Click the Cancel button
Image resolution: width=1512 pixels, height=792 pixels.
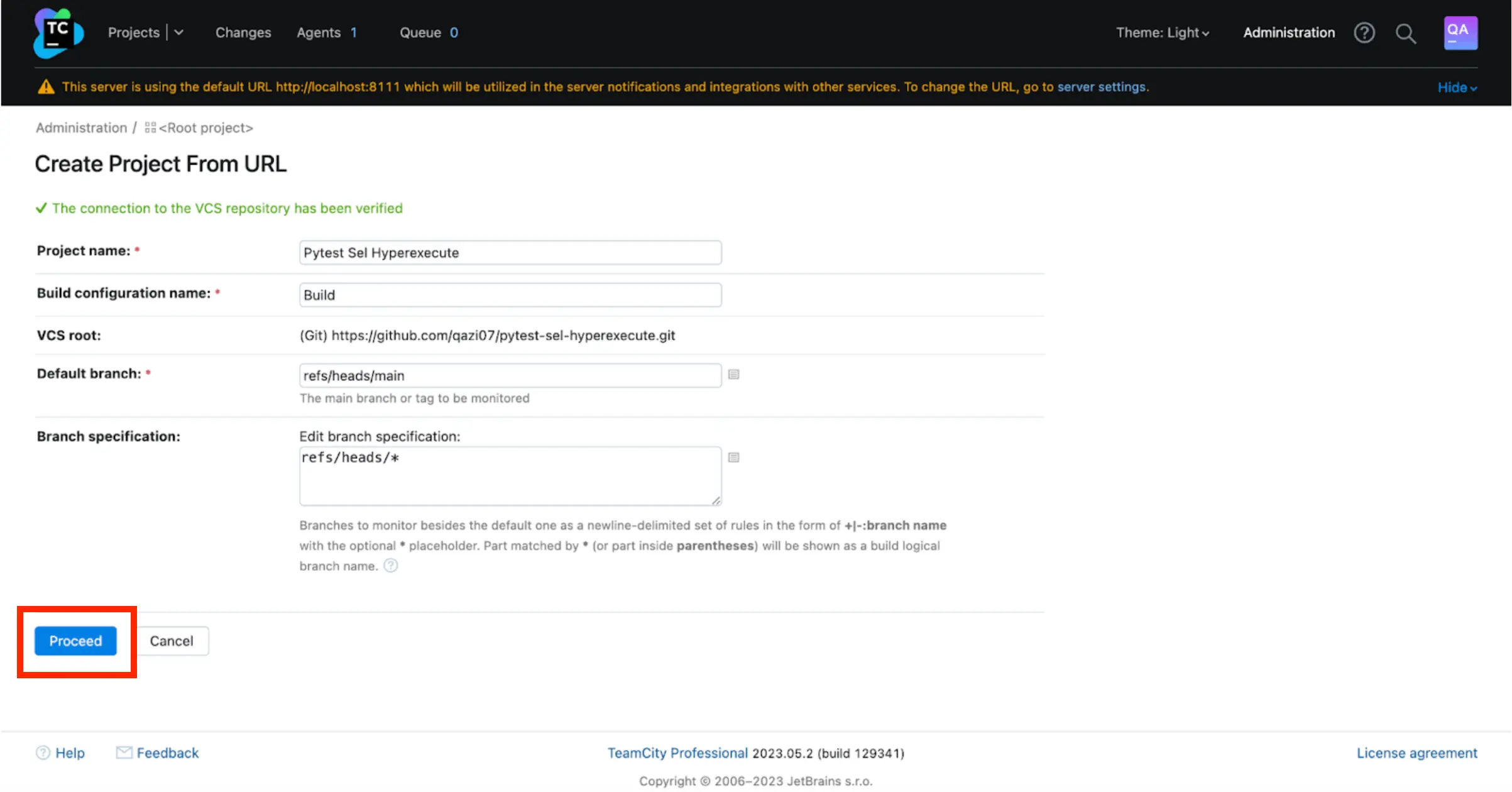pyautogui.click(x=172, y=641)
